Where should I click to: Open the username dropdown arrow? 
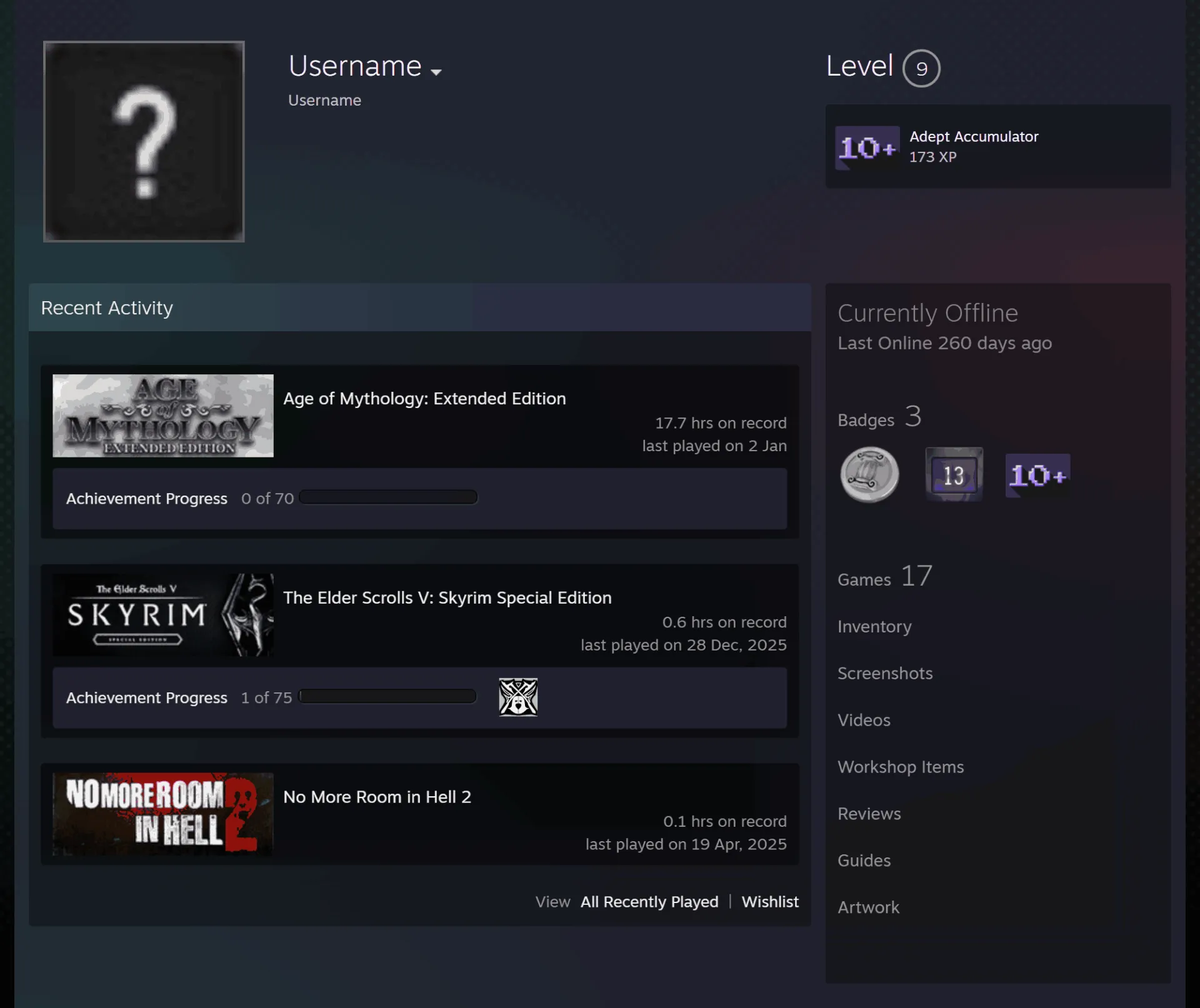click(x=436, y=72)
